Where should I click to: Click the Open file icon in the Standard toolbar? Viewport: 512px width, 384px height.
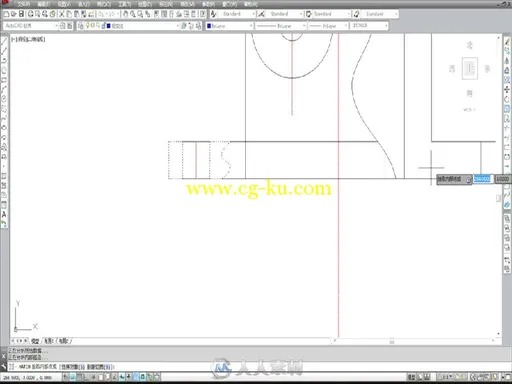14,14
